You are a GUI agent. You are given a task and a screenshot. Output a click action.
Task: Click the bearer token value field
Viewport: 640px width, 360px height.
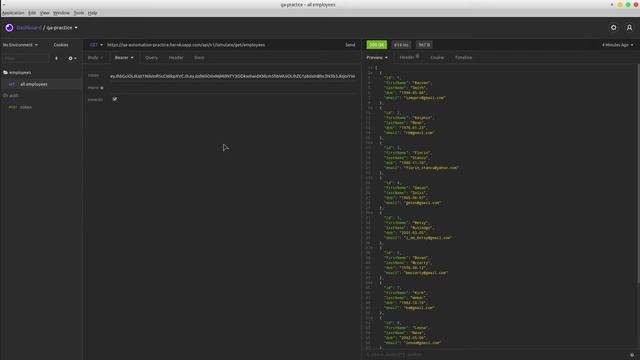232,76
